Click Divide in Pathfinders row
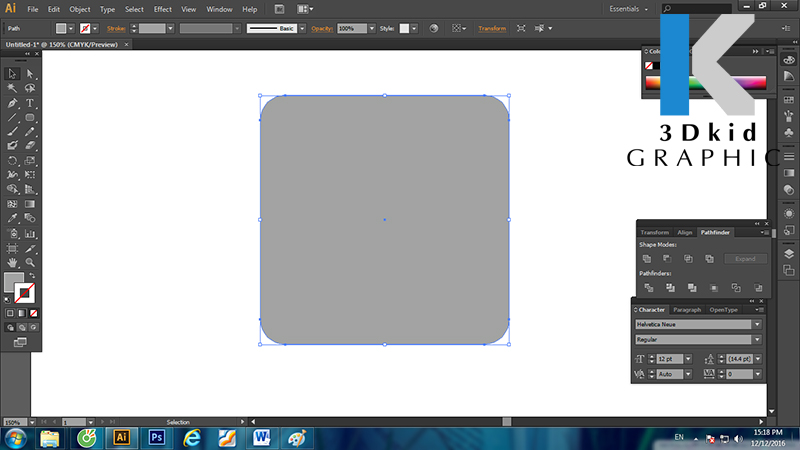This screenshot has height=450, width=800. coord(648,288)
